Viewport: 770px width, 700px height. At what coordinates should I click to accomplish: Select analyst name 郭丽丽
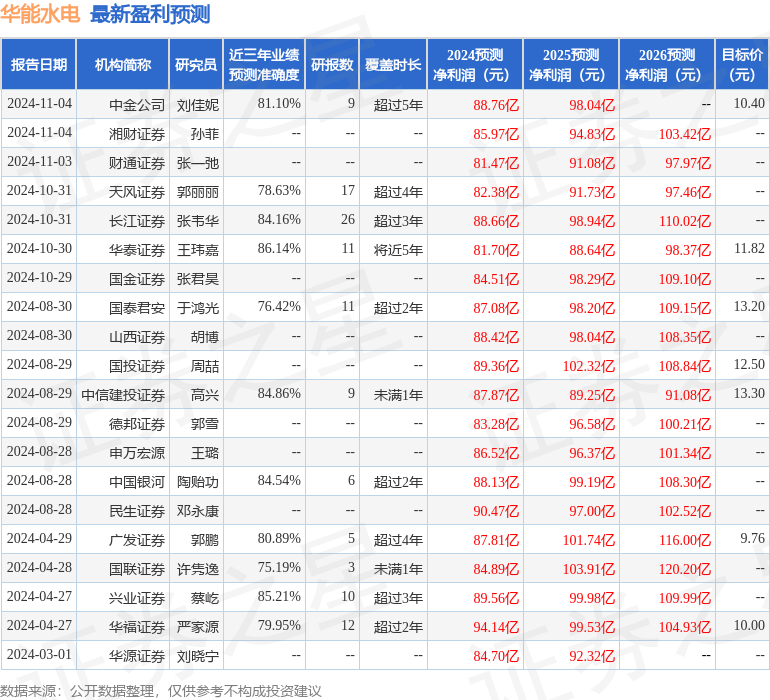(197, 192)
